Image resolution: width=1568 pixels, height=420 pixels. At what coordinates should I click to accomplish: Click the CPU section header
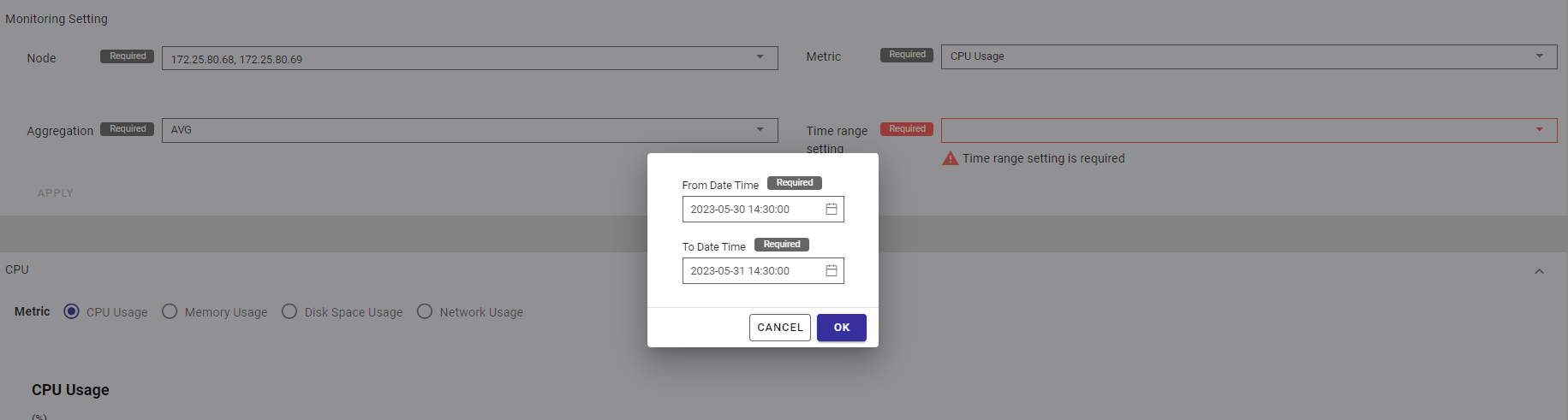click(x=17, y=269)
